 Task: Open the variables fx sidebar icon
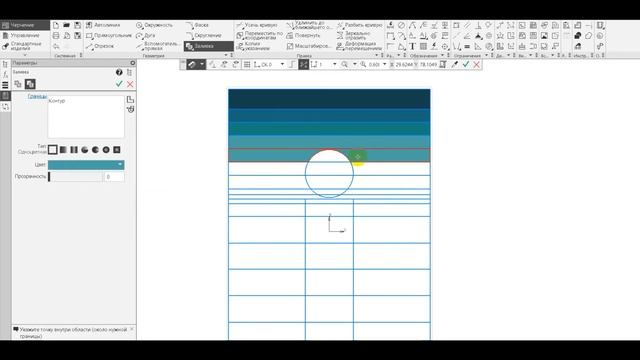5,74
